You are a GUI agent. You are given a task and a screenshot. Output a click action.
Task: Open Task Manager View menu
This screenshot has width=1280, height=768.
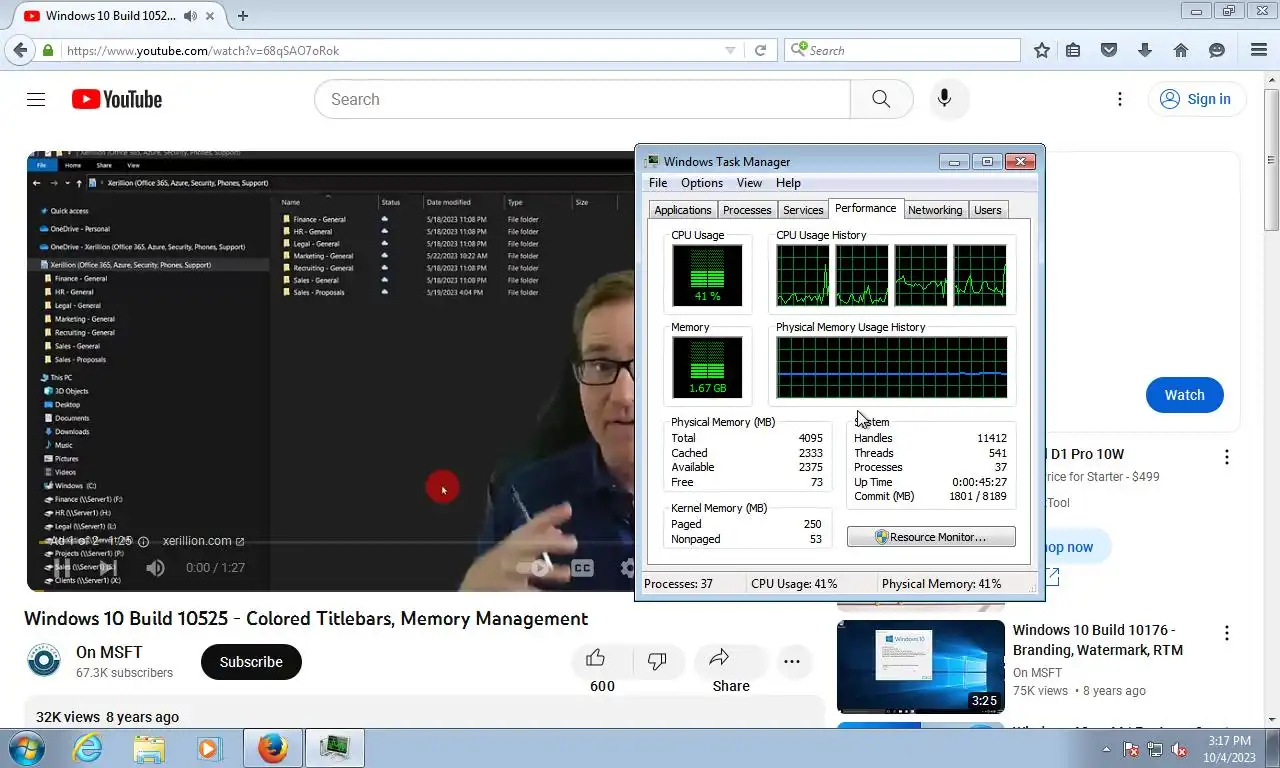tap(749, 183)
